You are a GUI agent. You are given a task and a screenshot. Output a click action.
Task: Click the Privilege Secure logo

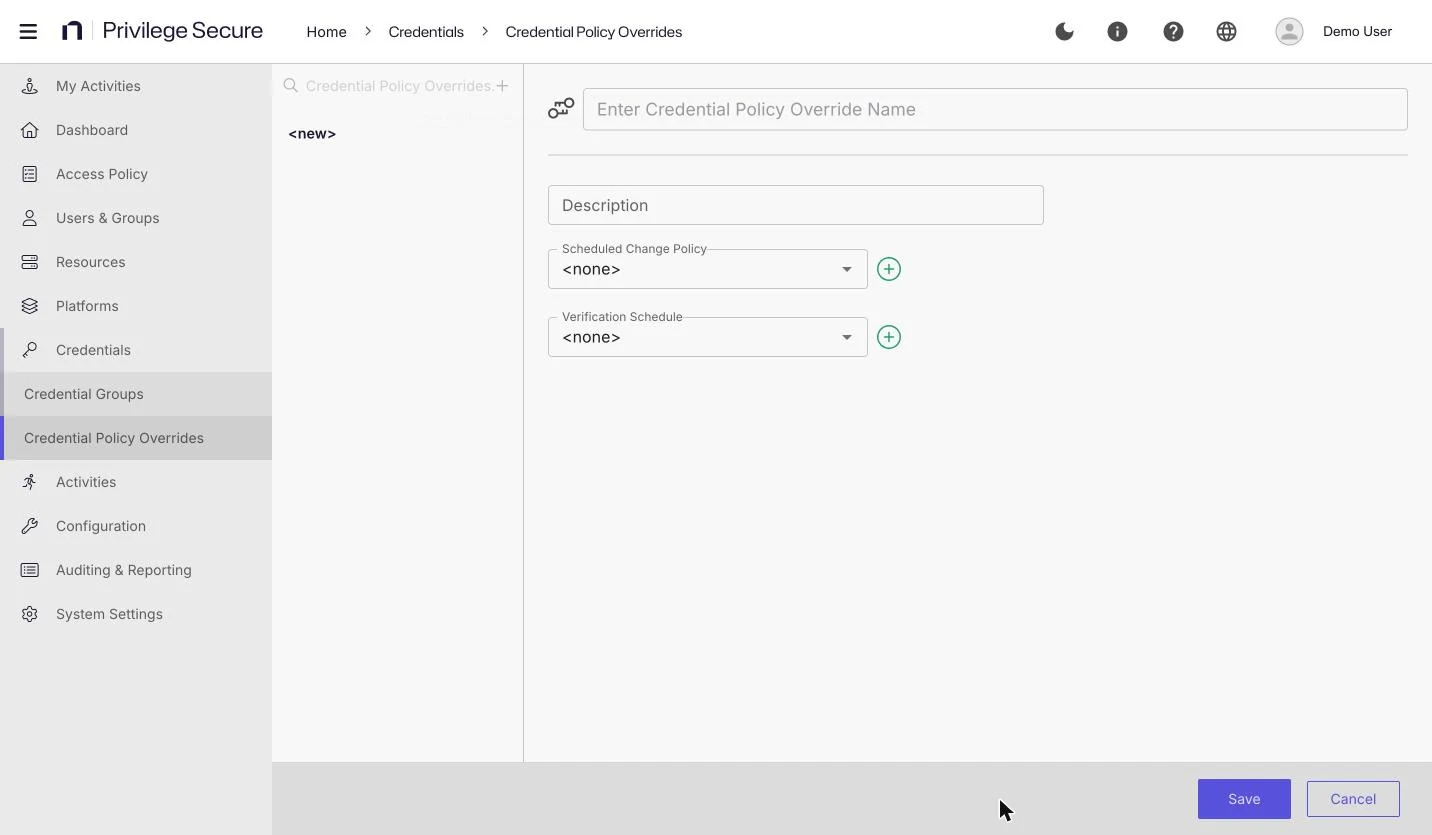pyautogui.click(x=162, y=31)
